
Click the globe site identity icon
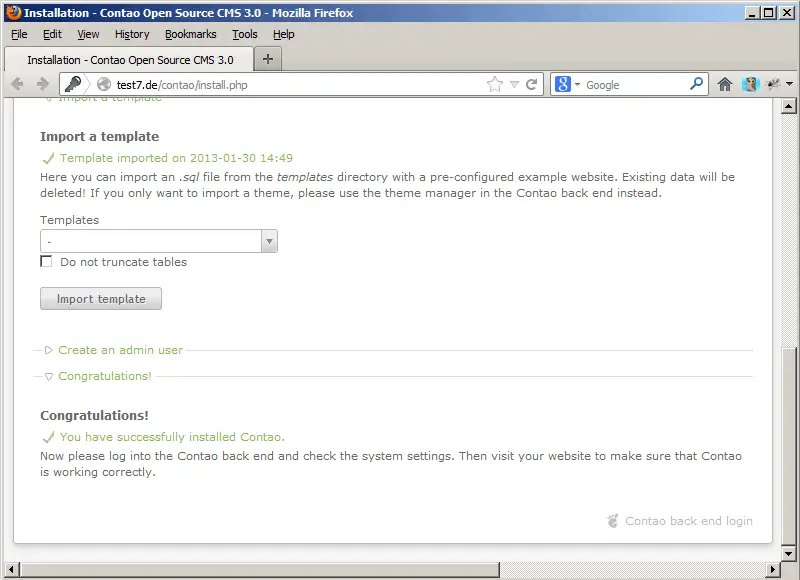pos(104,84)
